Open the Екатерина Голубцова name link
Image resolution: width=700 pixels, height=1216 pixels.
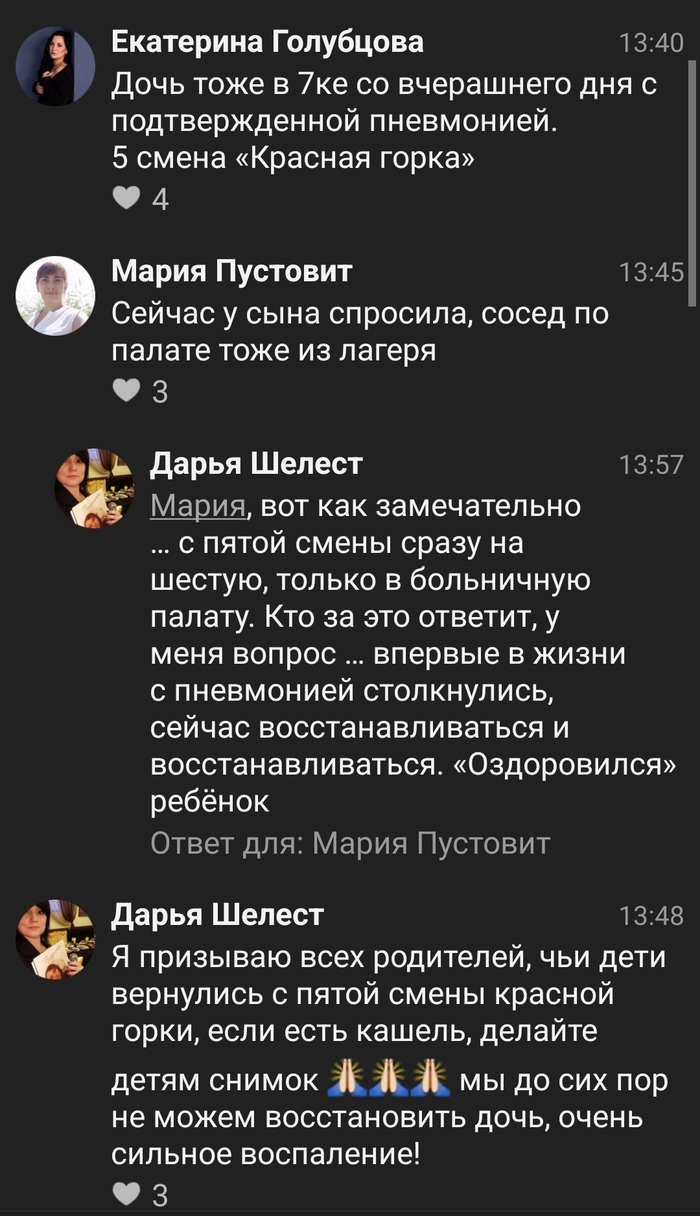click(x=267, y=42)
